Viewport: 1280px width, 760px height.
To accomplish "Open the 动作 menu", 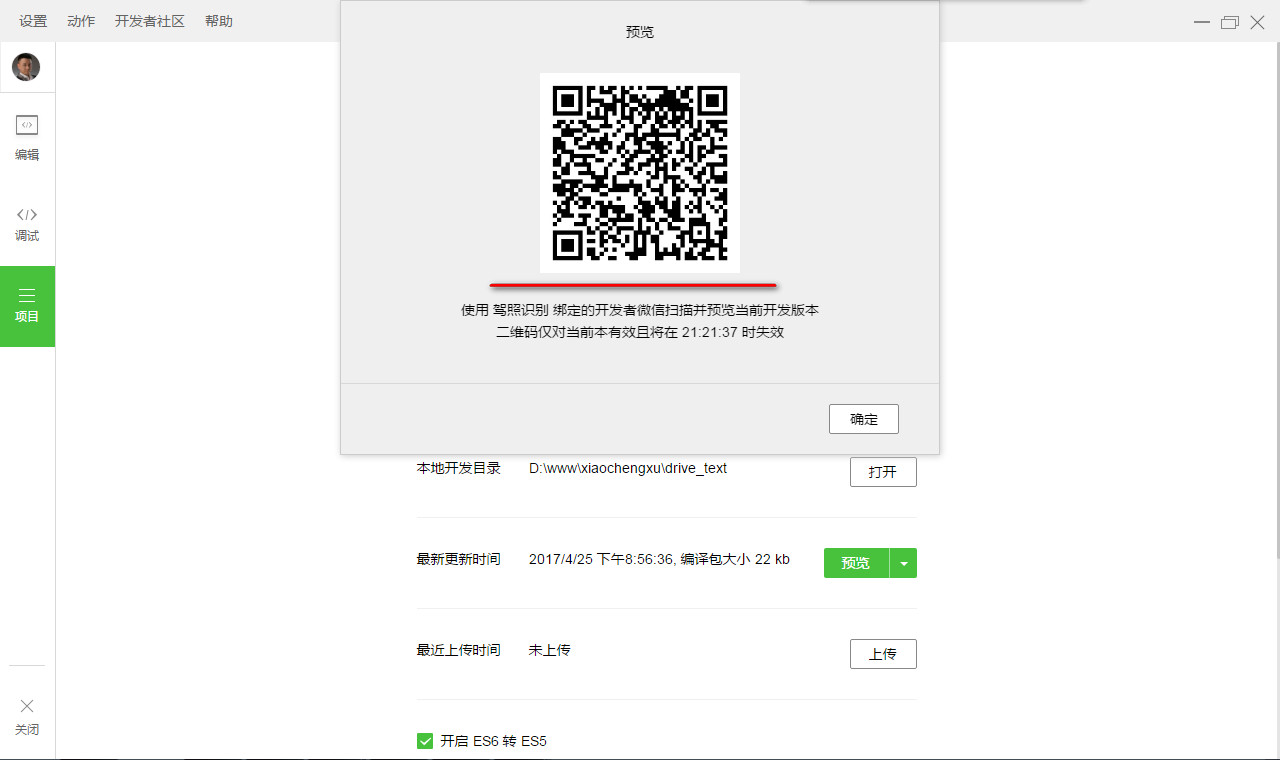I will [81, 21].
